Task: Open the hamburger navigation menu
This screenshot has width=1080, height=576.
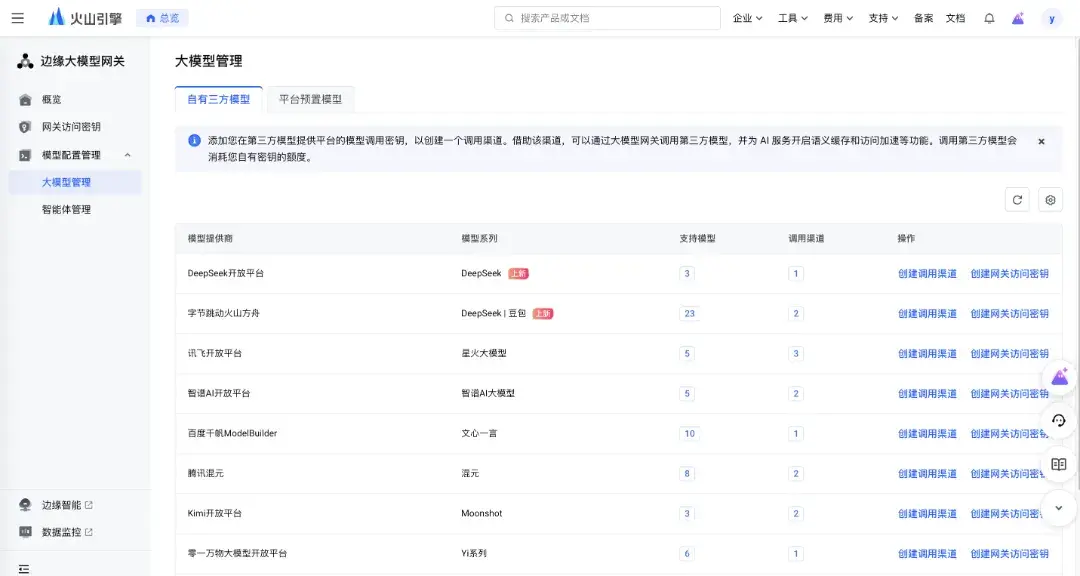Action: [x=18, y=18]
